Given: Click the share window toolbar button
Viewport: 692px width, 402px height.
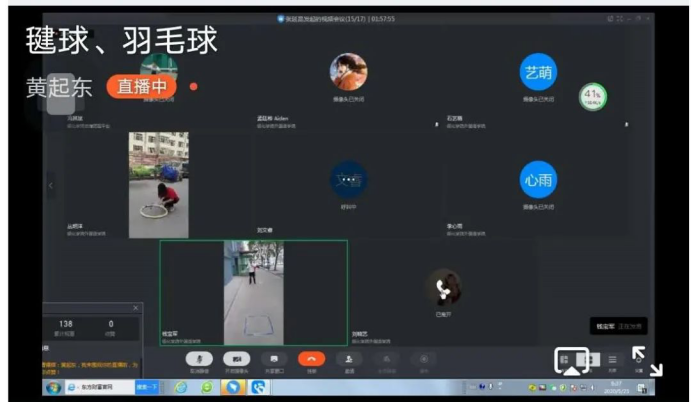Looking at the screenshot, I should click(x=273, y=359).
